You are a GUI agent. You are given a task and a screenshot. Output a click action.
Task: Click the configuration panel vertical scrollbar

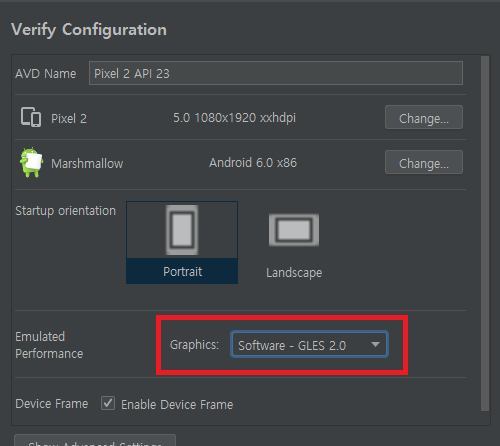[485, 233]
